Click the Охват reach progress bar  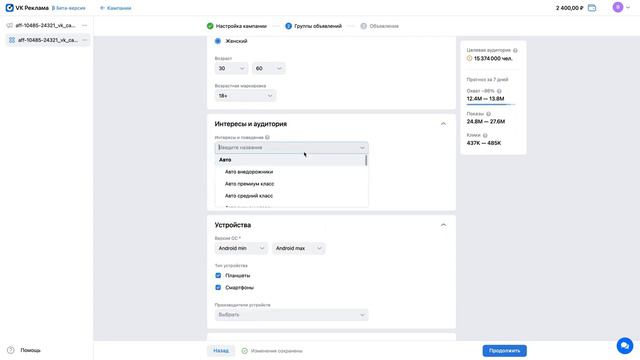pyautogui.click(x=491, y=104)
